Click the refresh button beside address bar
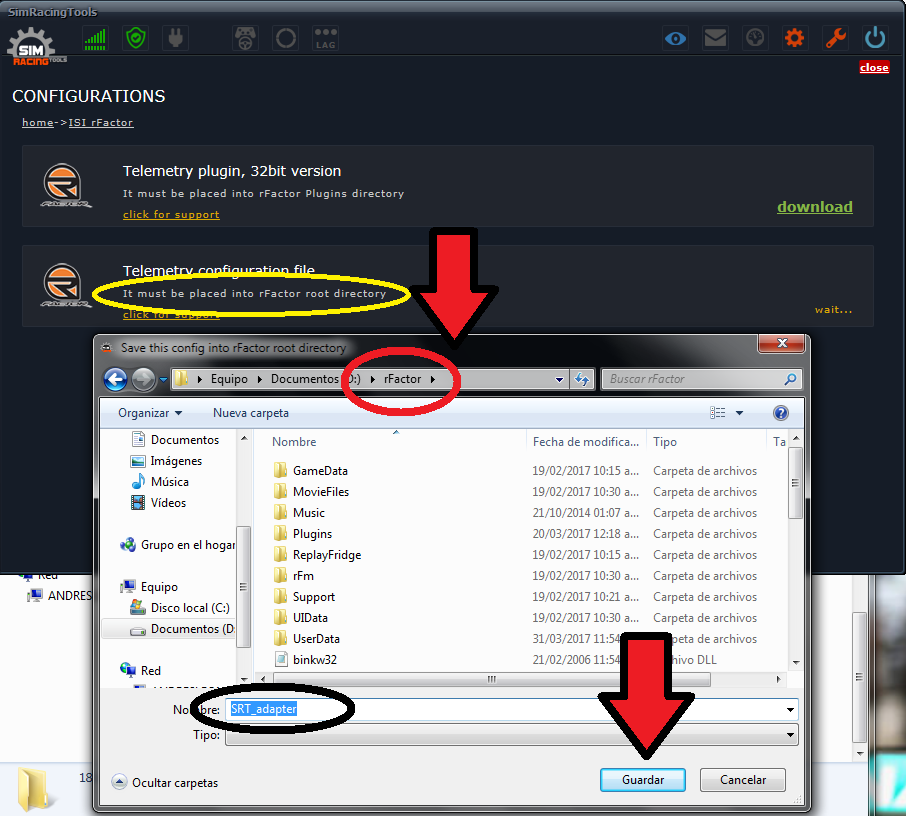The height and width of the screenshot is (816, 906). 581,380
